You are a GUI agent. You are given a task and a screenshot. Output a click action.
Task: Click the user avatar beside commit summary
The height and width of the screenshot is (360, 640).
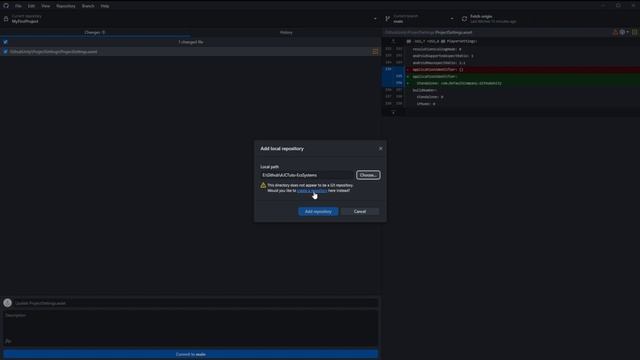tap(7, 303)
